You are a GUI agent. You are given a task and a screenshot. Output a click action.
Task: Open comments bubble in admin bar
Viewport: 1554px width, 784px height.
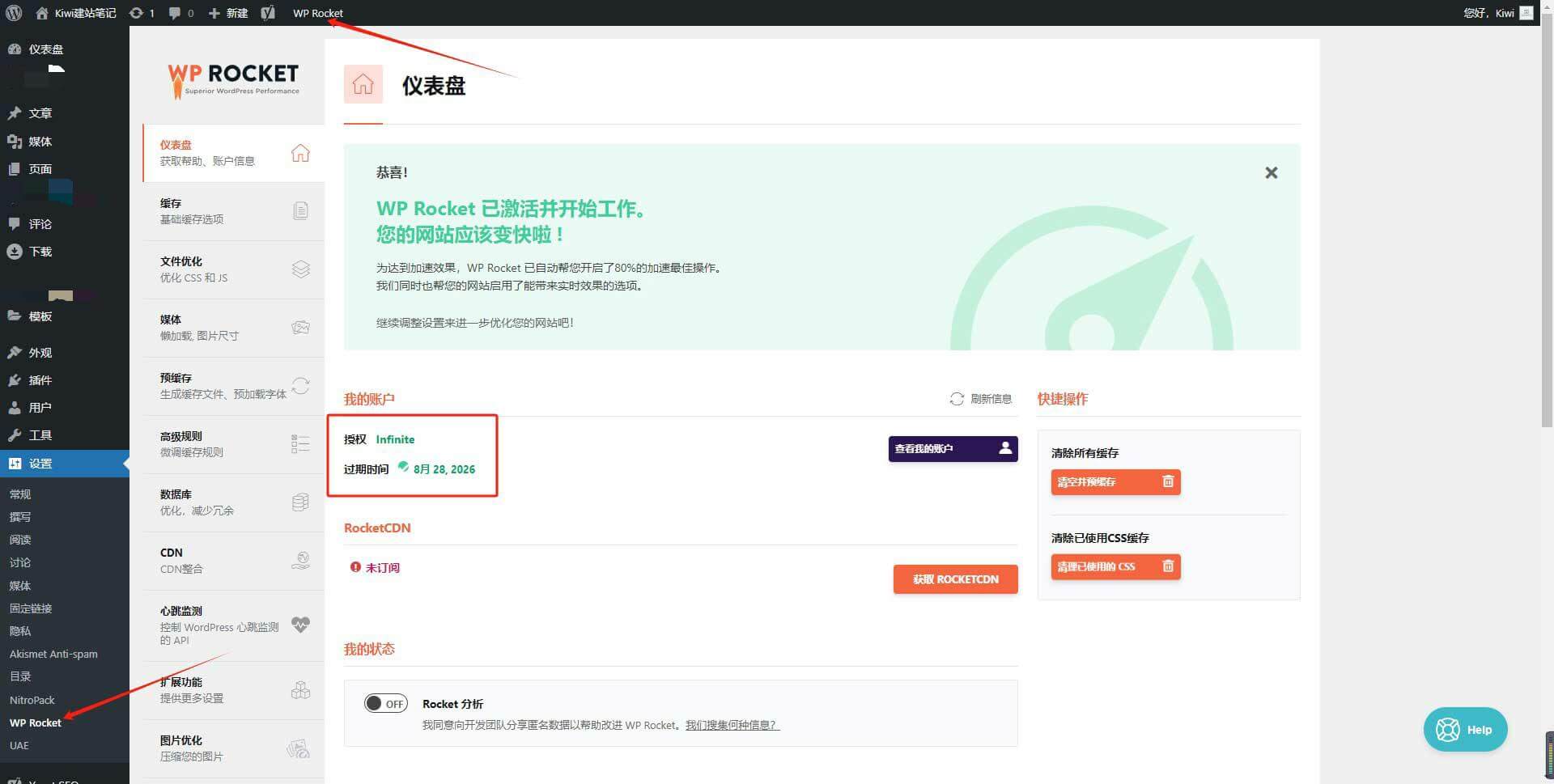[180, 13]
